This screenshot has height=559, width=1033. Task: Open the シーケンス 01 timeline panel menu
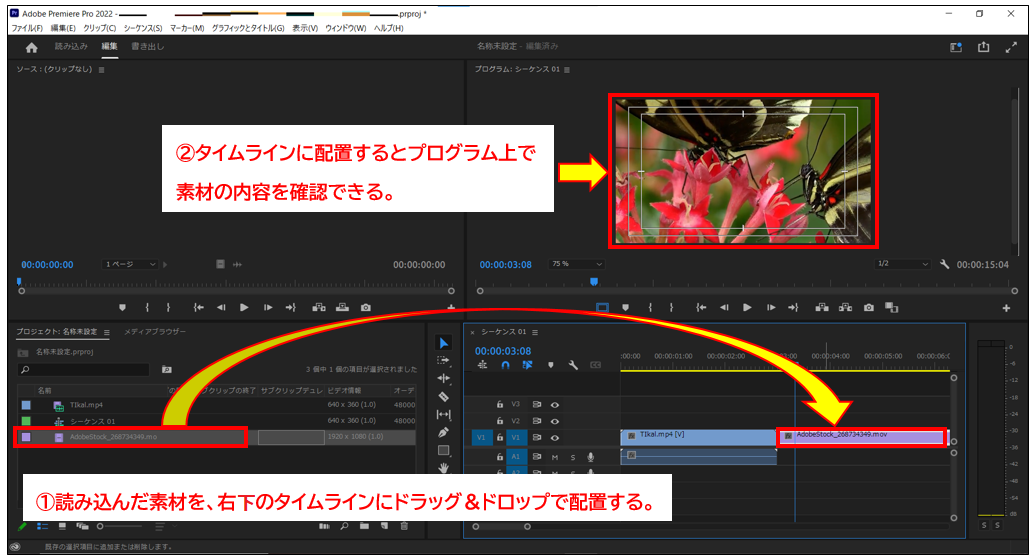[535, 333]
